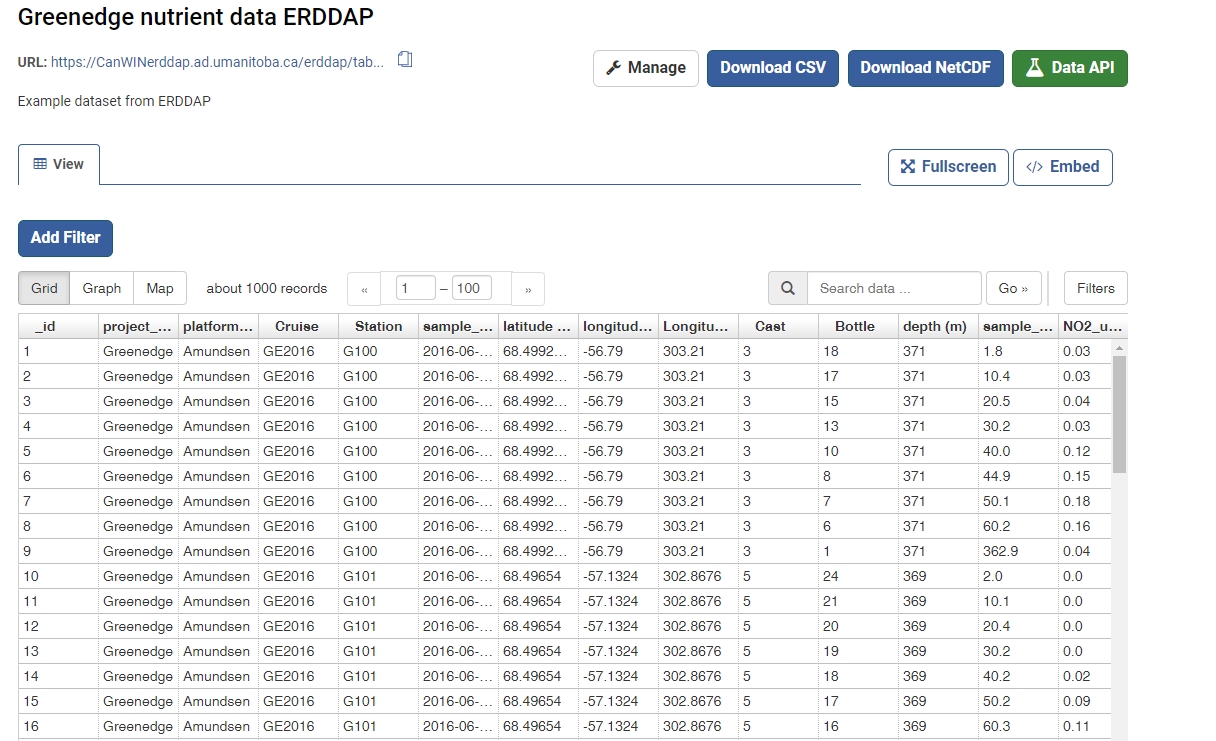Screen dimensions: 1216x741
Task: Open Manage with the wrench icon
Action: click(646, 68)
